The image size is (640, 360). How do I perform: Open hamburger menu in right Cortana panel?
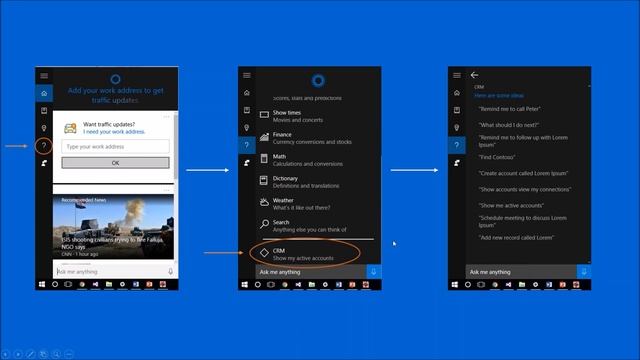tap(457, 75)
